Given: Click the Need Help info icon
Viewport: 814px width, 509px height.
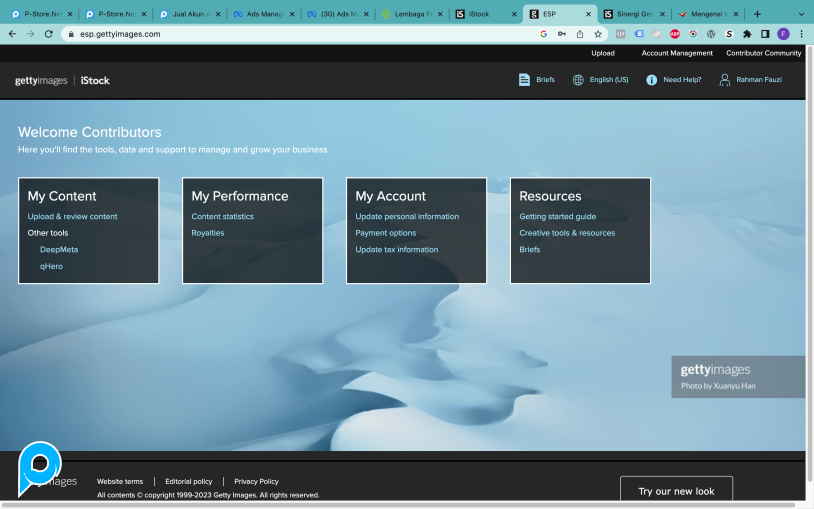Looking at the screenshot, I should 651,80.
